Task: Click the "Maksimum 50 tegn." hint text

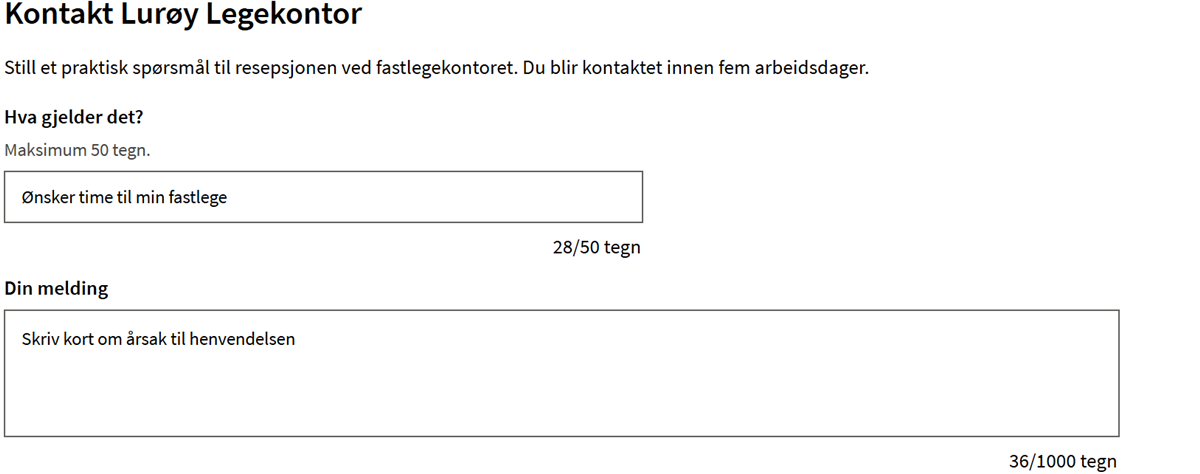Action: 77,150
